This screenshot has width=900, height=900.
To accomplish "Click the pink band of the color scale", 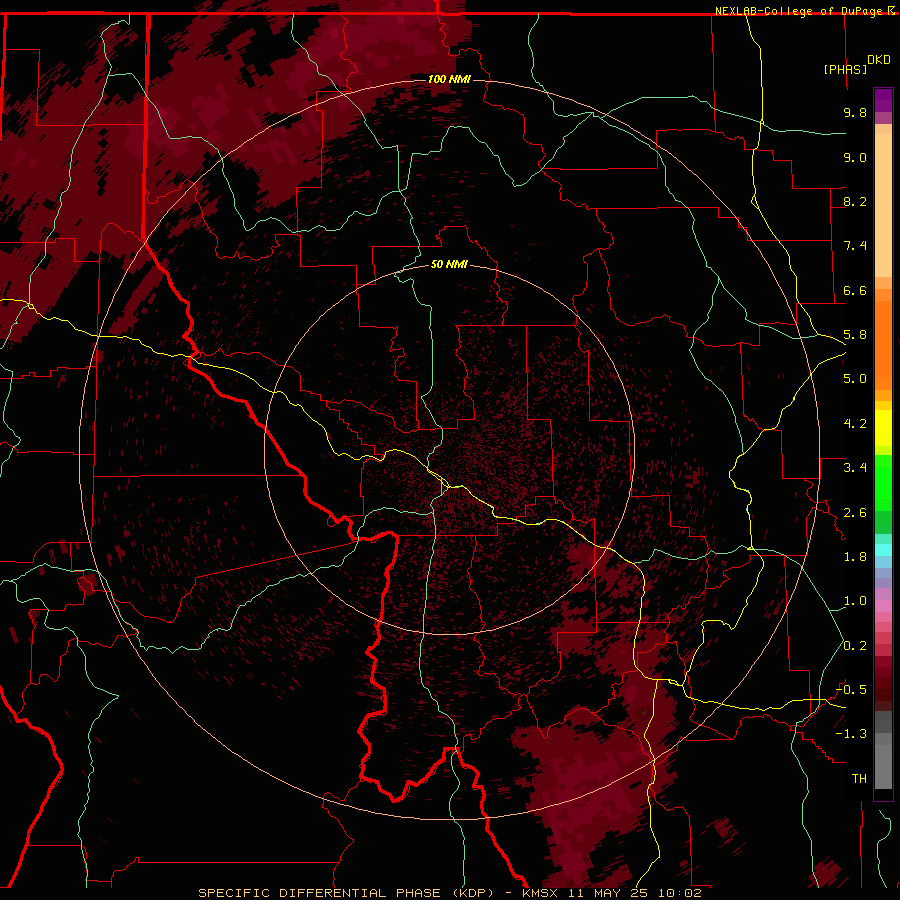I will click(x=883, y=606).
